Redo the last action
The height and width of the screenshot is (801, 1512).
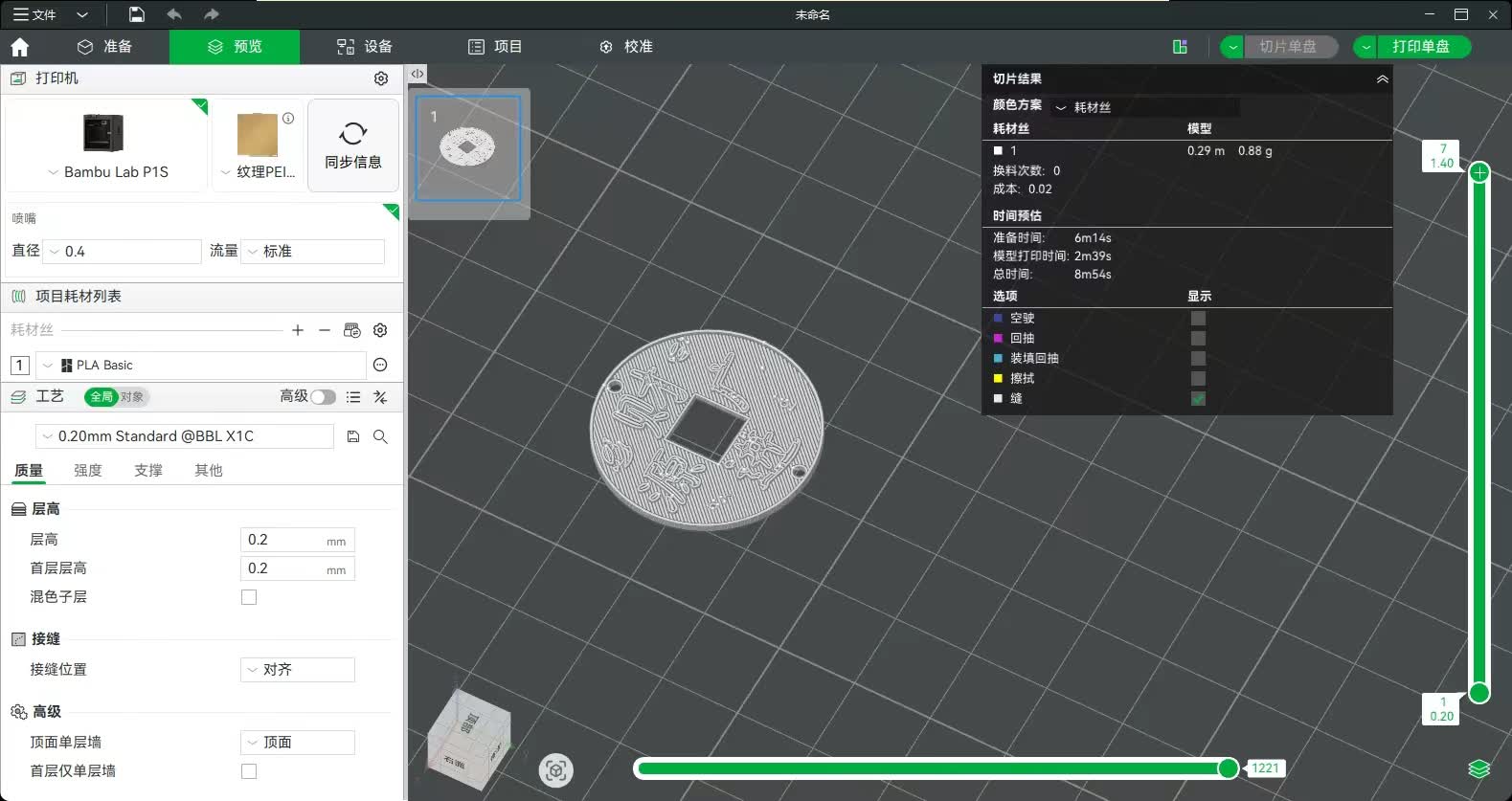tap(212, 14)
